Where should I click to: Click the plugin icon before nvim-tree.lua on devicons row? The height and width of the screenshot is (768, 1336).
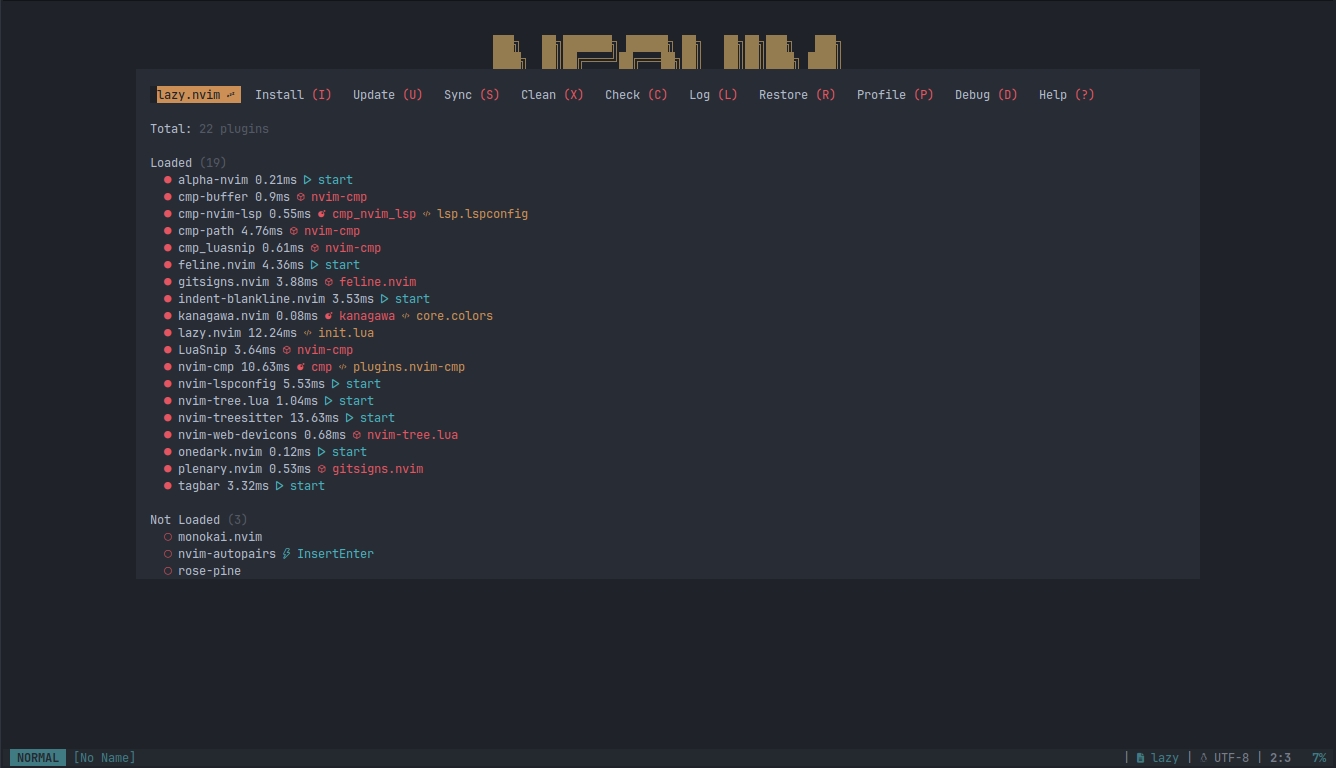click(357, 435)
